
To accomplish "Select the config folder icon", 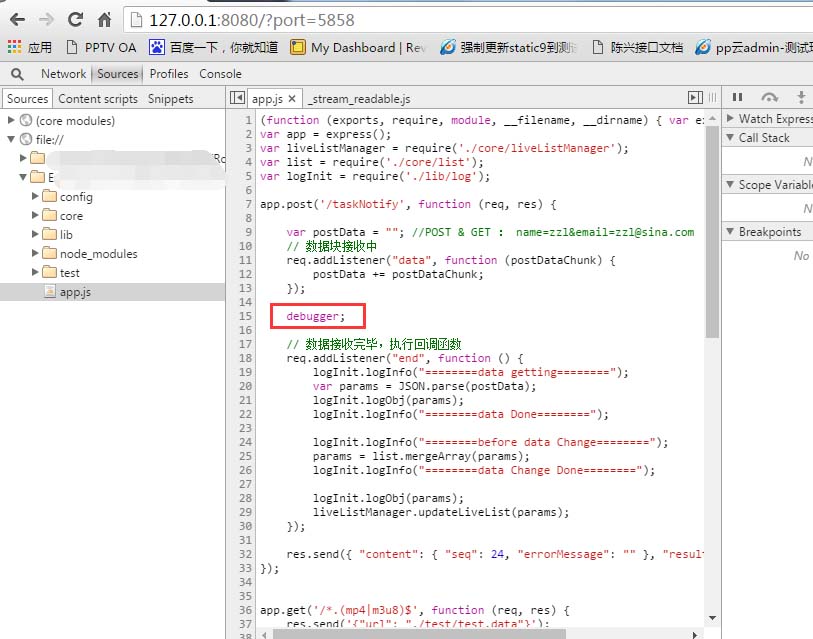I will coord(50,196).
